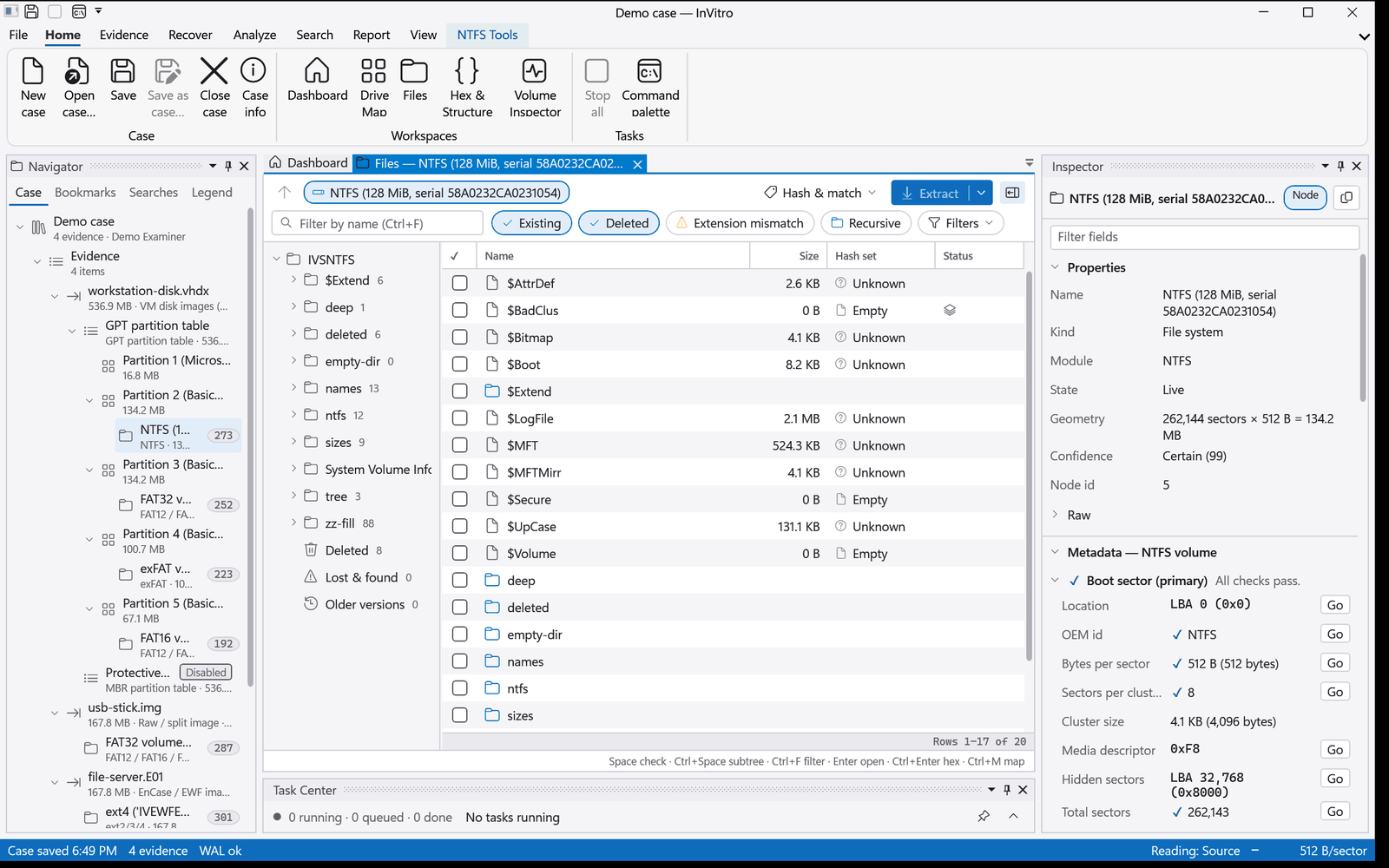Tick the checkbox for the deep folder
Screen dimensions: 1389x868
point(460,581)
